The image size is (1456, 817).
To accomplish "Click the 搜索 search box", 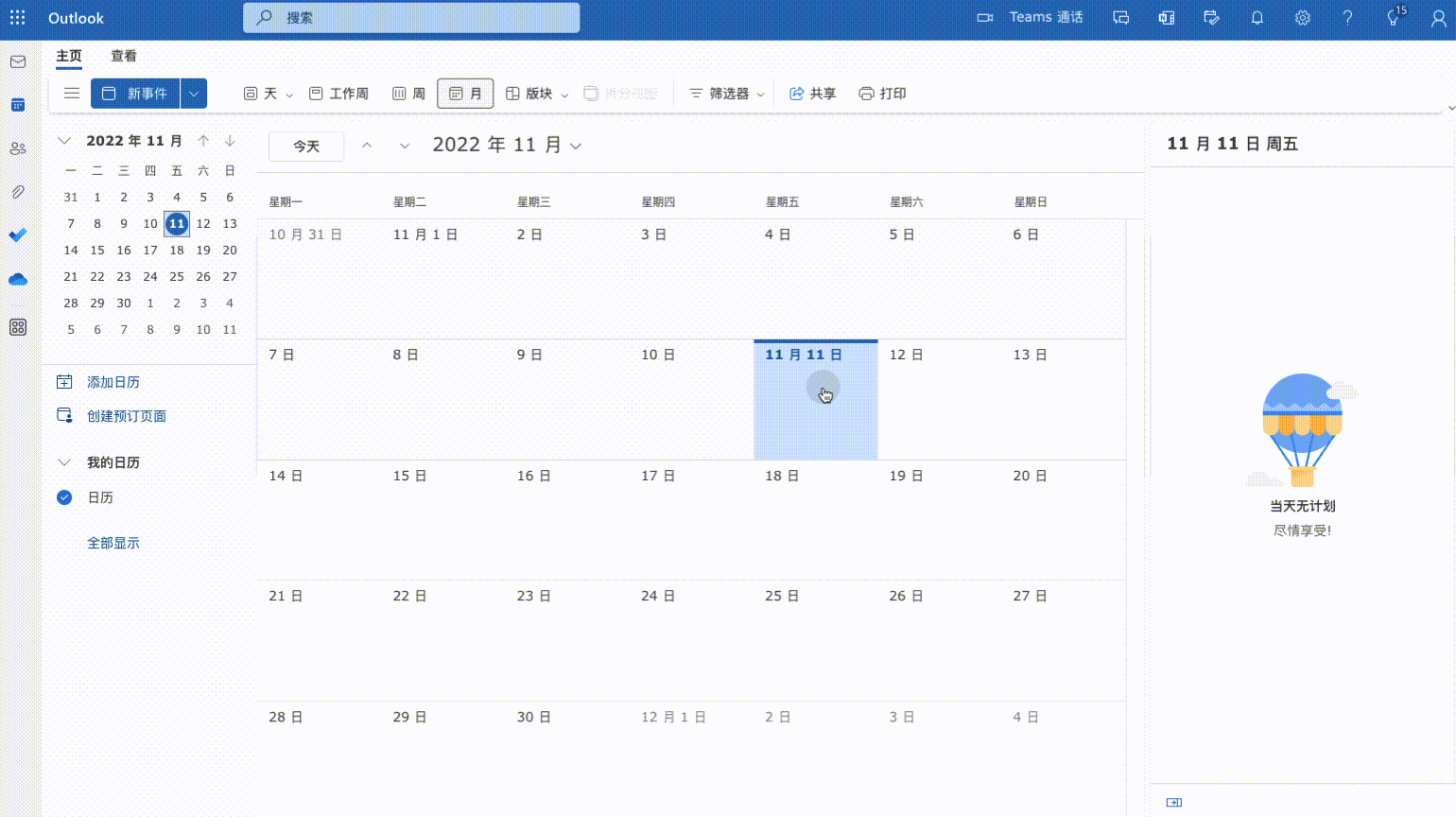I will coord(411,18).
